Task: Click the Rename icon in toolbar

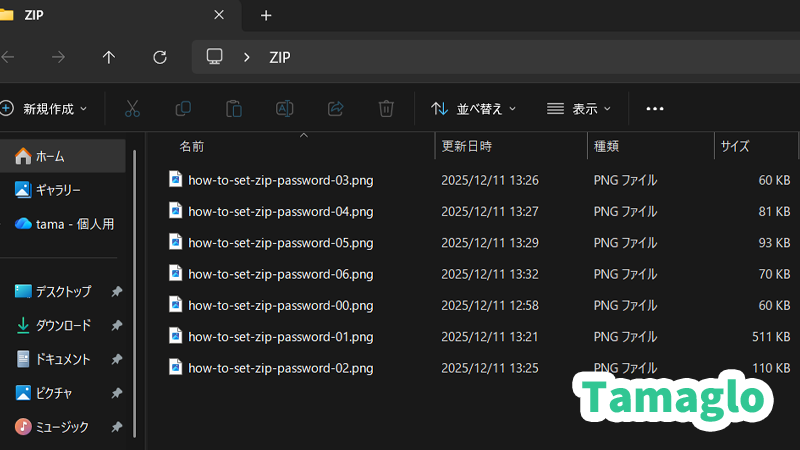Action: pyautogui.click(x=285, y=108)
